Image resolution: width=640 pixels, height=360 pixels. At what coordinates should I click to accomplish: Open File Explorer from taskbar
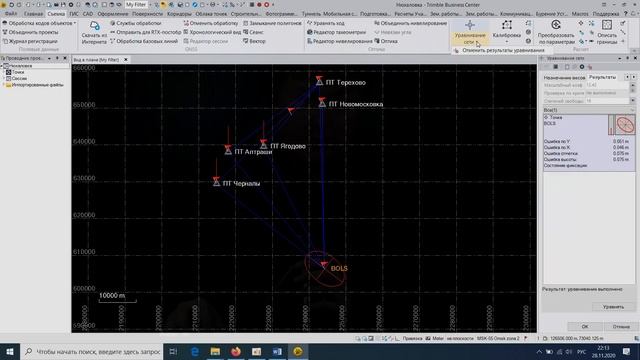click(215, 351)
